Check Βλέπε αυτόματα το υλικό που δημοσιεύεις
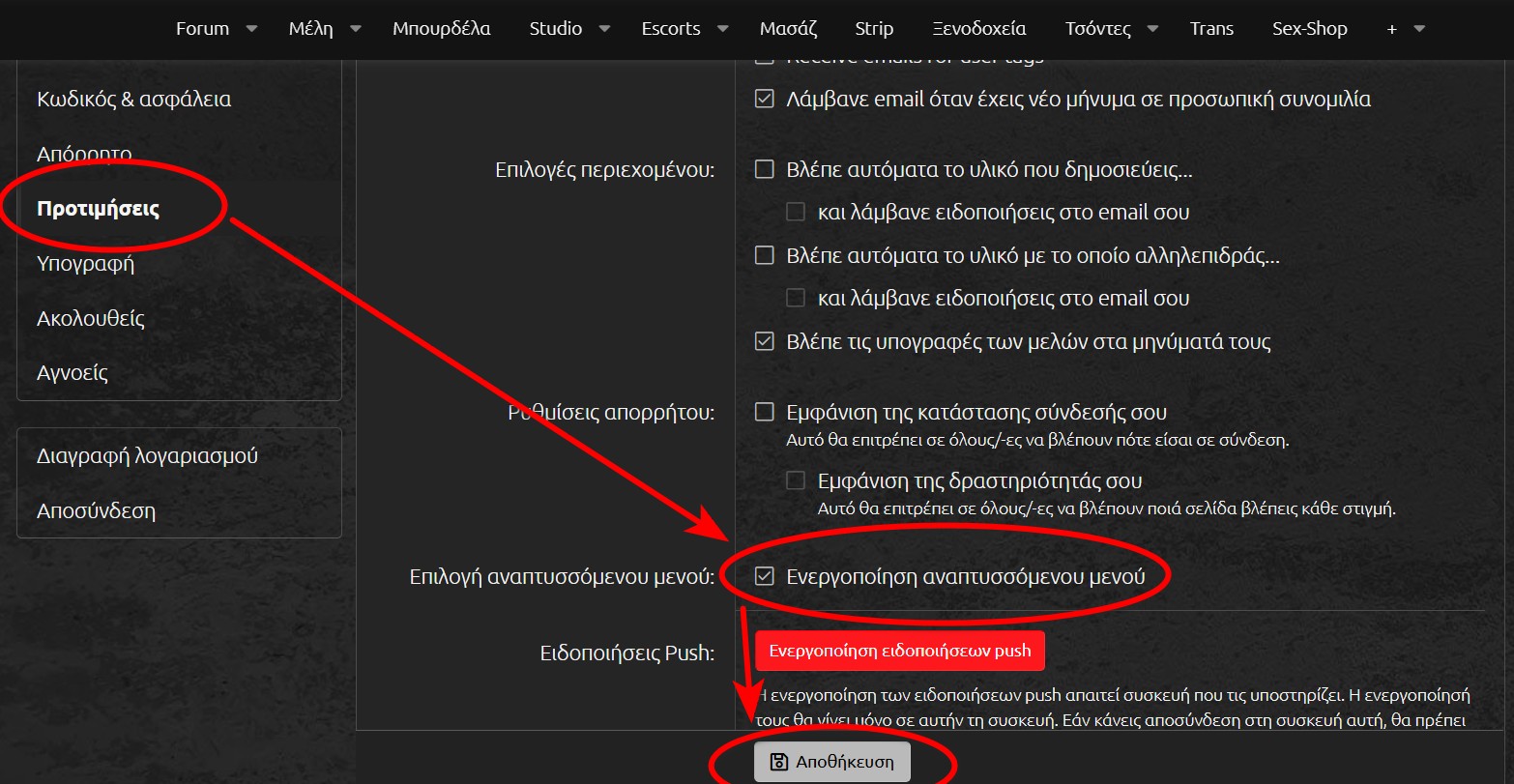The height and width of the screenshot is (784, 1514). 765,170
